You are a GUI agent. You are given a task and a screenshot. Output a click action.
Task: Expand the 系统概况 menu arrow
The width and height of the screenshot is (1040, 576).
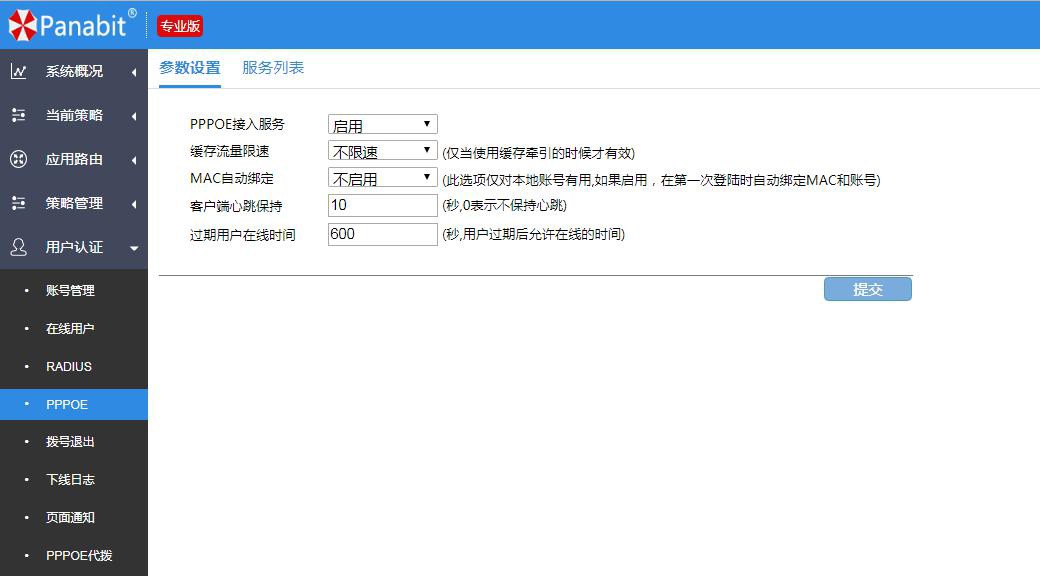click(134, 72)
